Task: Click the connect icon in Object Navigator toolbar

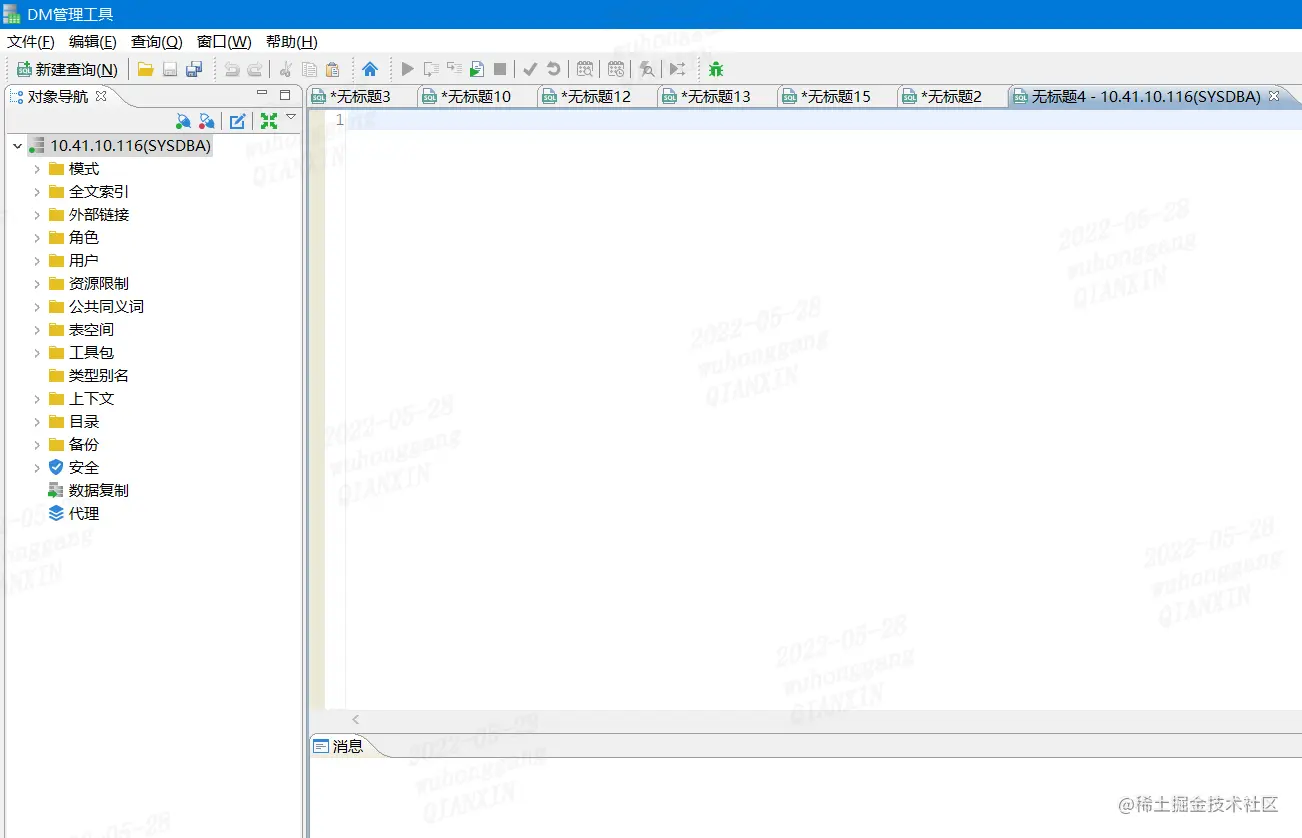Action: pos(183,121)
